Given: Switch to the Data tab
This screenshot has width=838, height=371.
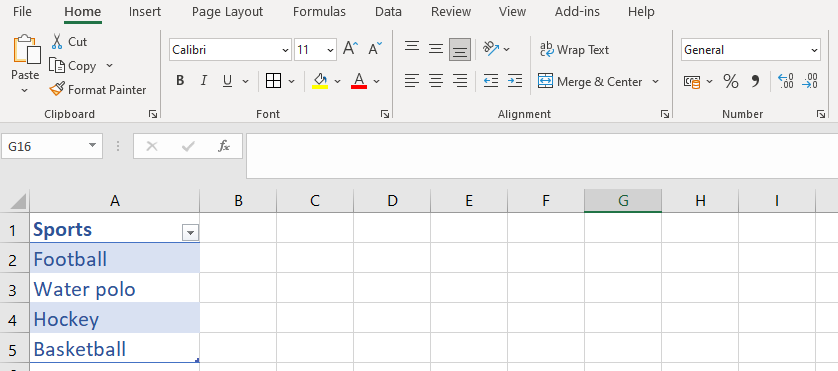Looking at the screenshot, I should click(389, 11).
